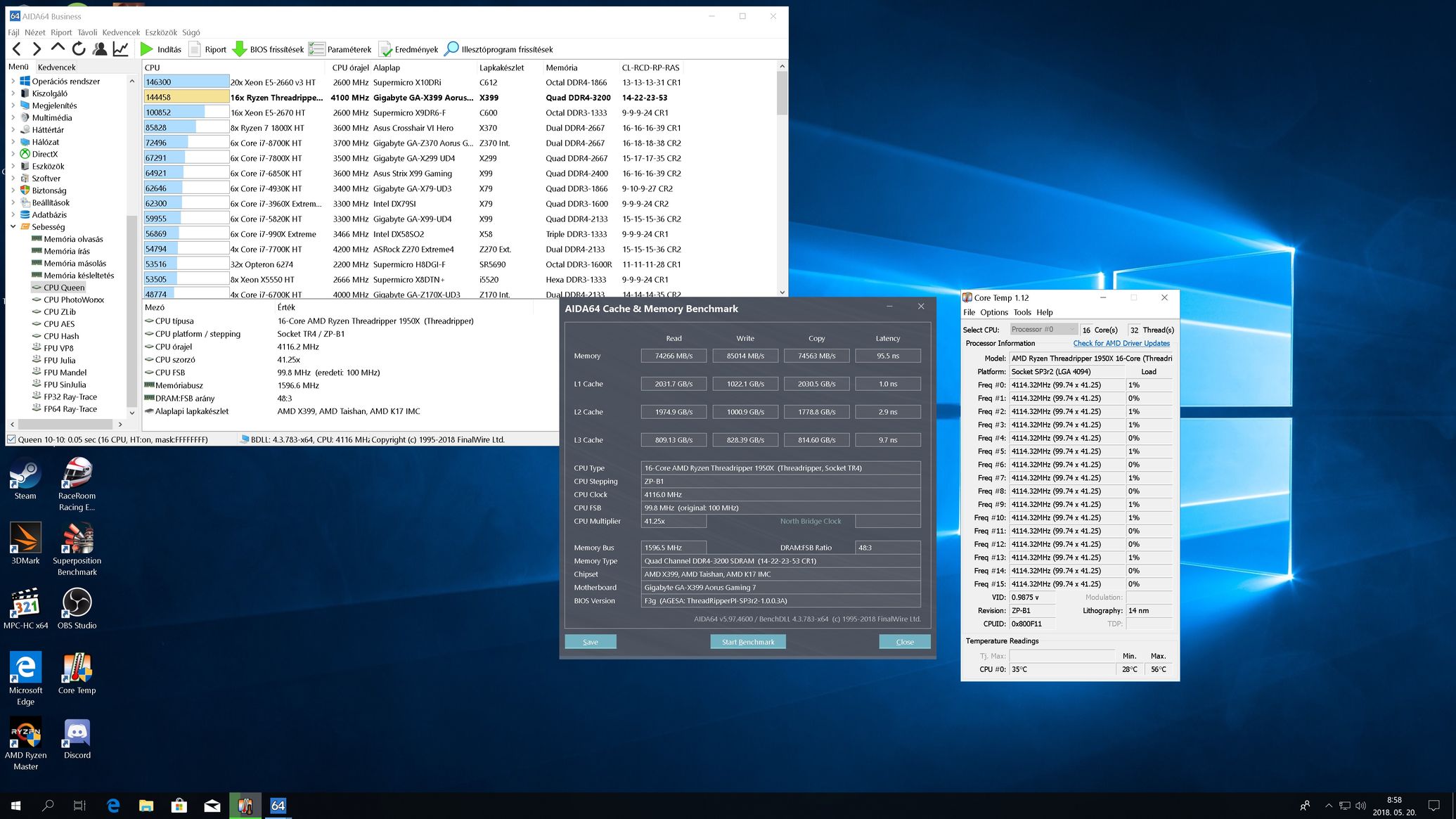
Task: Select CPU PhotoWorxx in the tree
Action: pyautogui.click(x=73, y=299)
